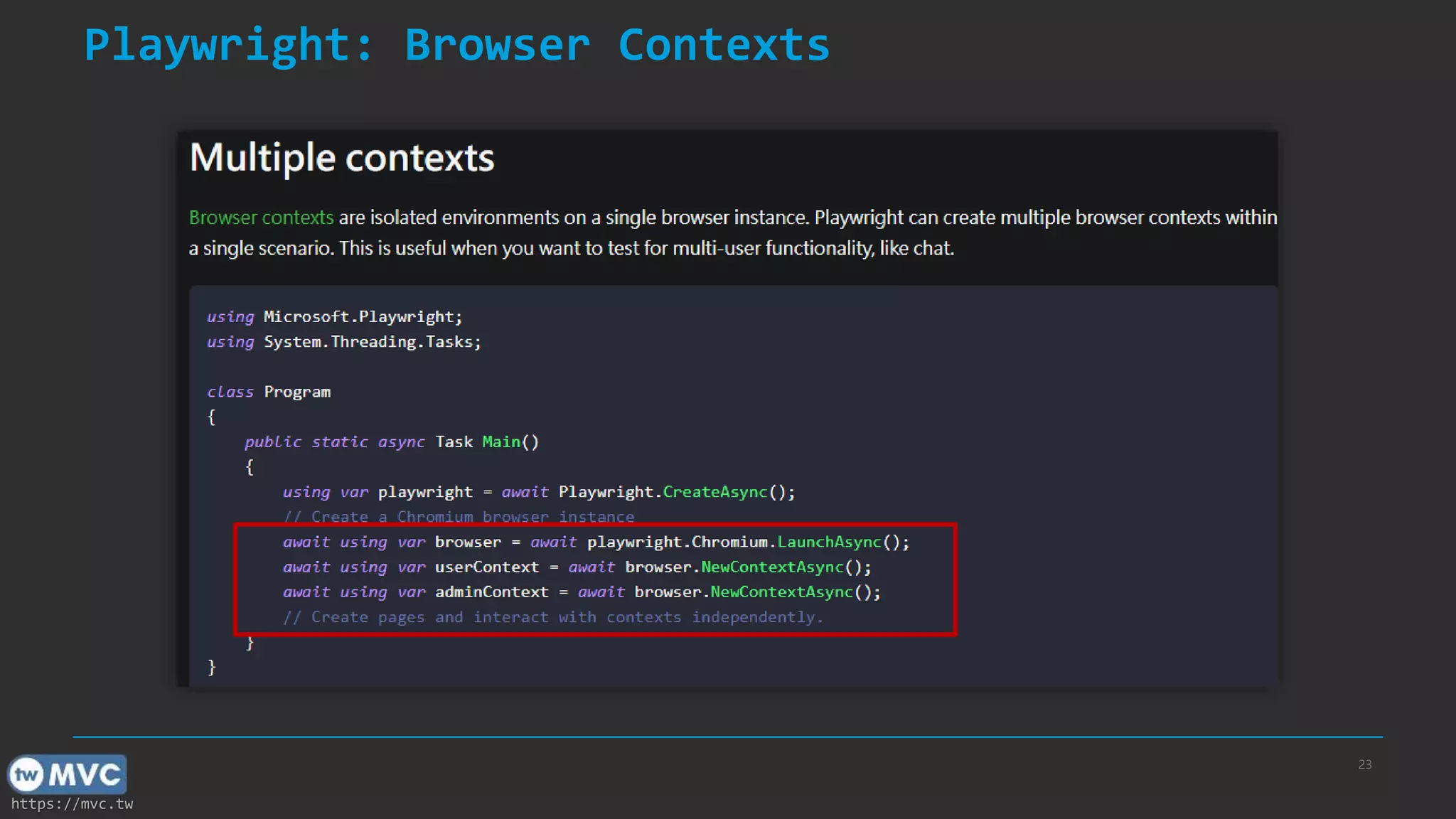
Task: Click the 'Create a Chromium browser instance' comment
Action: pyautogui.click(x=459, y=517)
